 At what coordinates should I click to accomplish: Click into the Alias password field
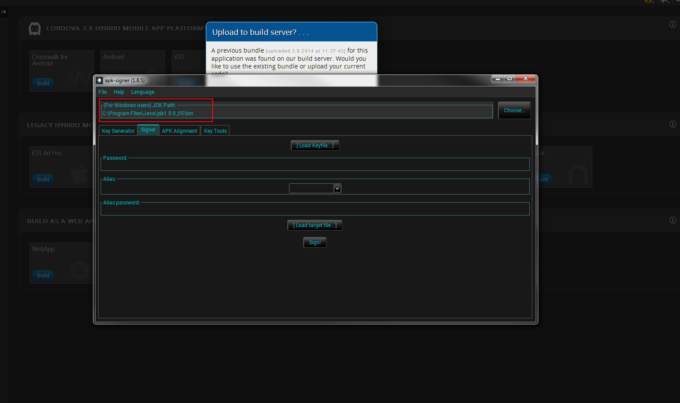[x=315, y=210]
